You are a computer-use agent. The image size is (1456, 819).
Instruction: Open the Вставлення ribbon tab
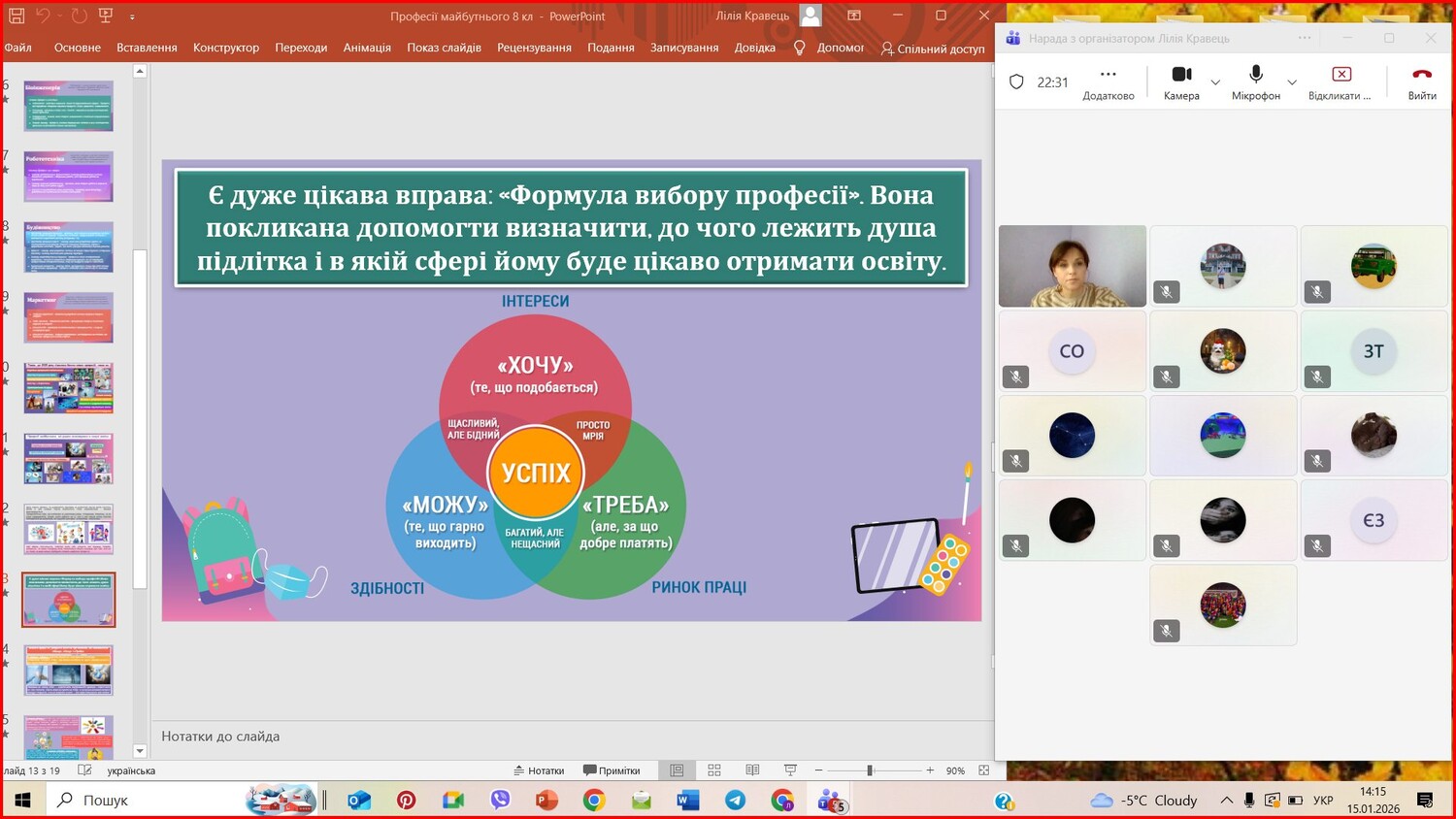(147, 48)
